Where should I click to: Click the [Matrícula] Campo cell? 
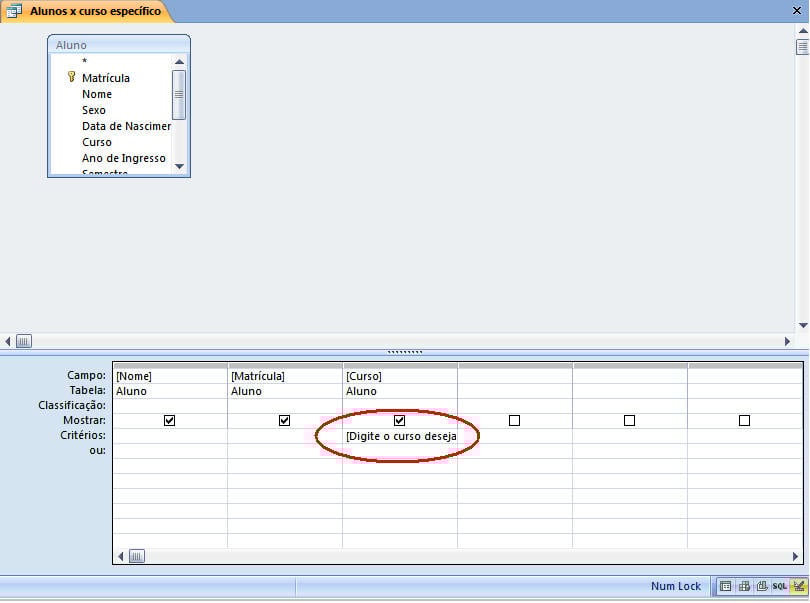point(285,376)
